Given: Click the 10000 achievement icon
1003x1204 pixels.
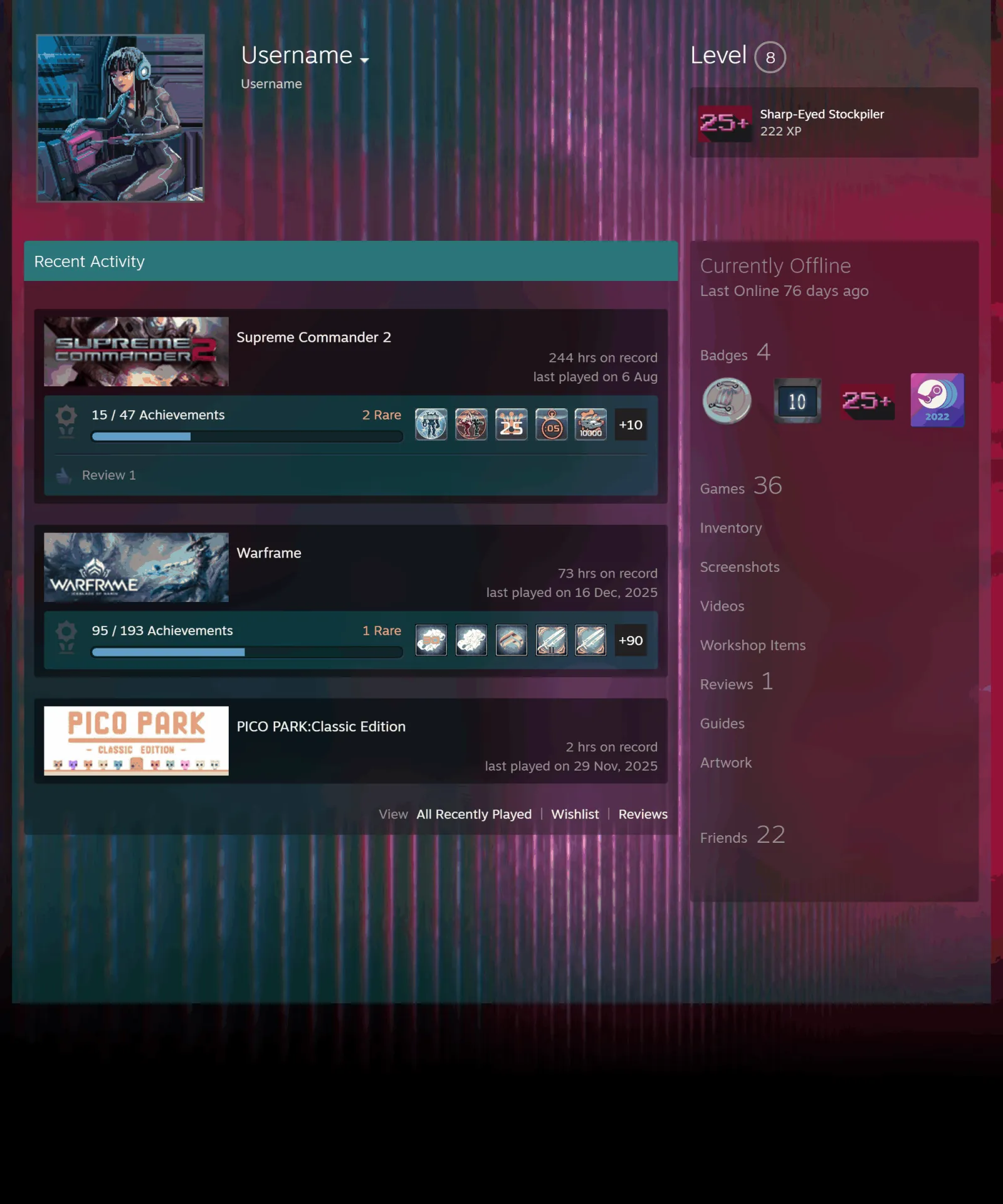Looking at the screenshot, I should coord(591,425).
